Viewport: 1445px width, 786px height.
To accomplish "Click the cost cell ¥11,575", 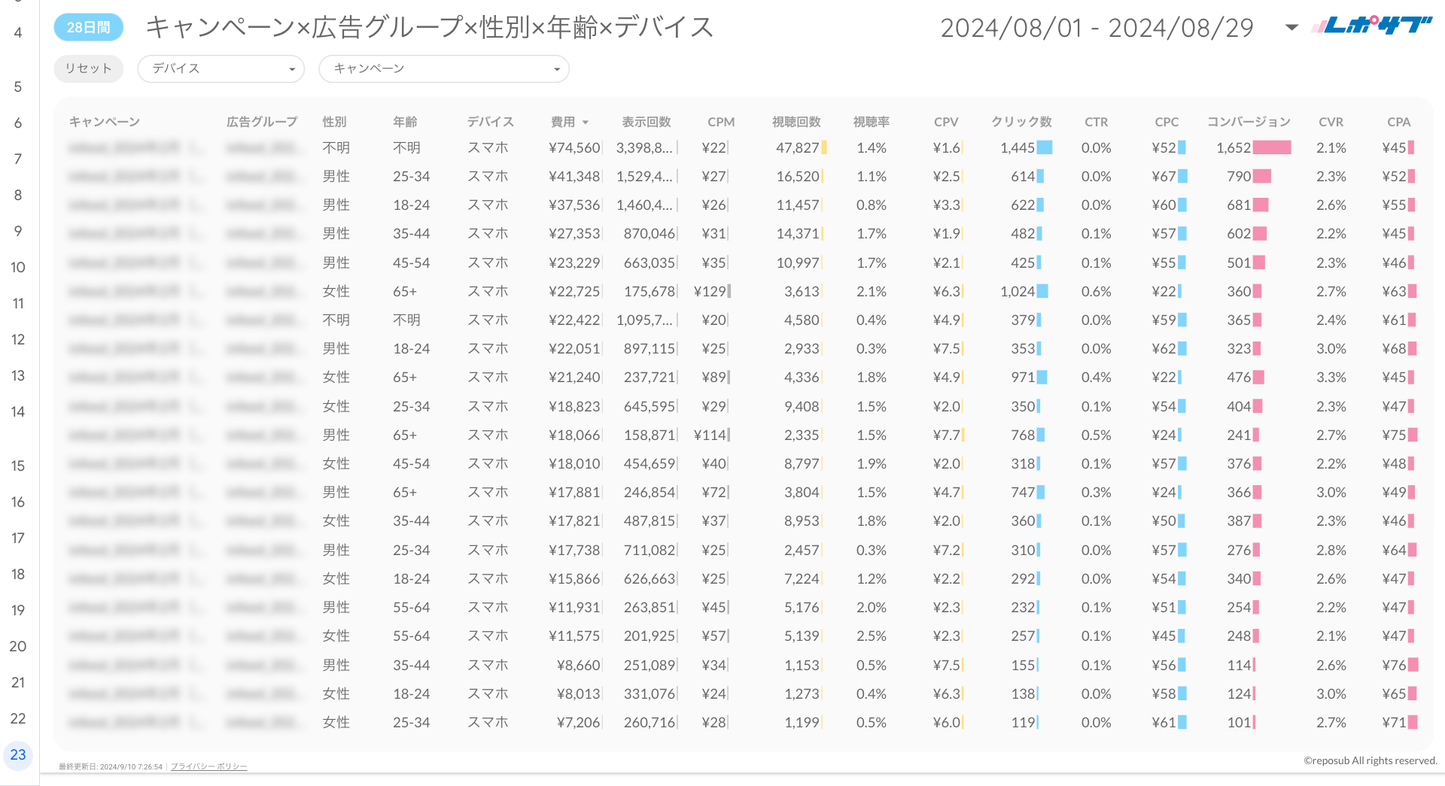I will [575, 636].
